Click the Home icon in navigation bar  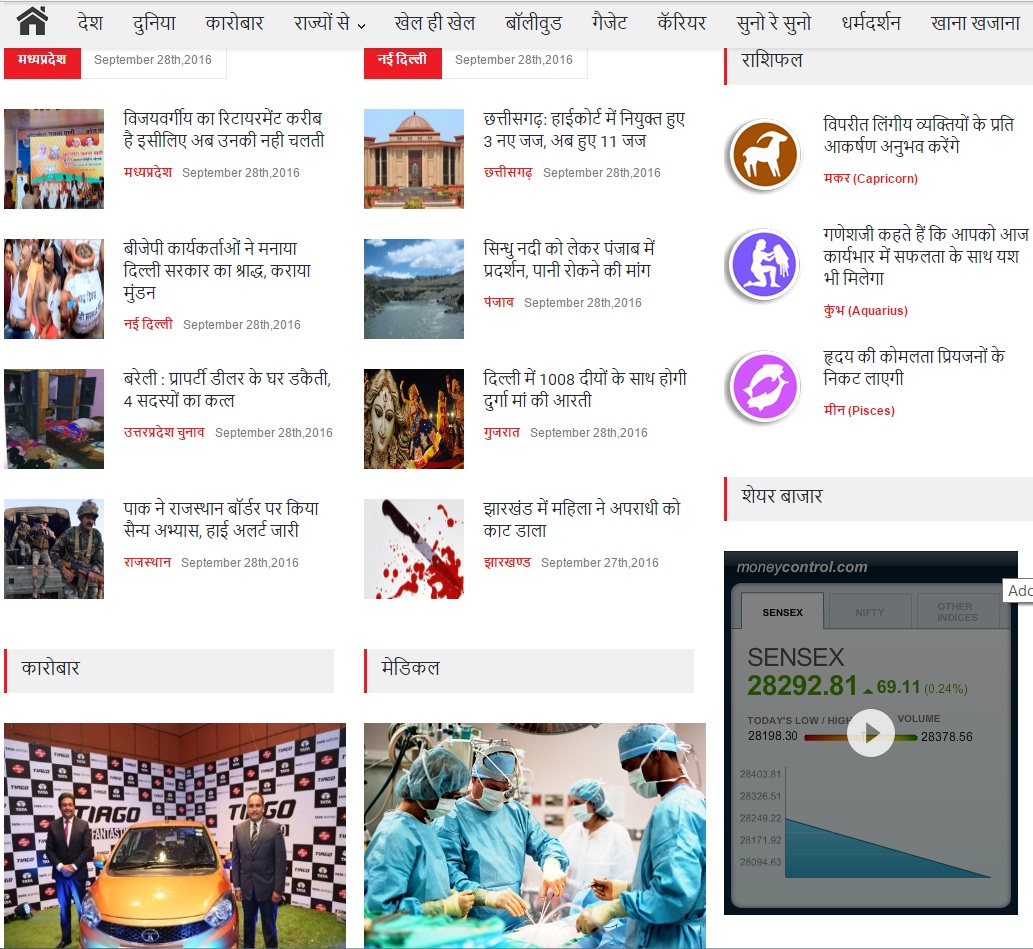[32, 21]
